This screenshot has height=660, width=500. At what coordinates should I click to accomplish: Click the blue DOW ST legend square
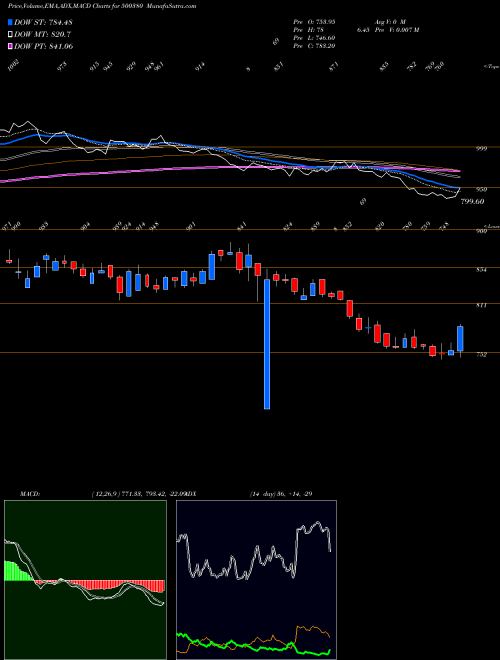[x=10, y=22]
